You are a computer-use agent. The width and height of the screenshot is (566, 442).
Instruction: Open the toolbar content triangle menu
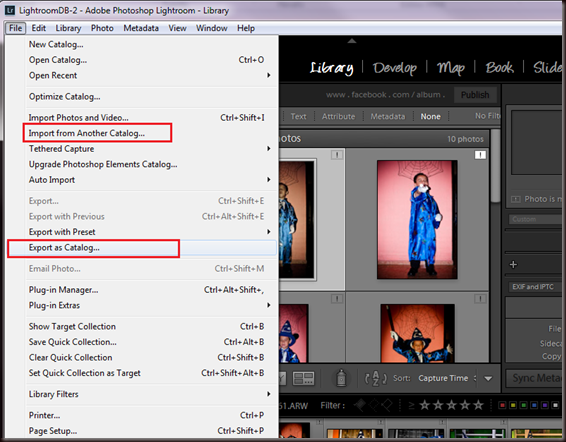click(x=488, y=378)
